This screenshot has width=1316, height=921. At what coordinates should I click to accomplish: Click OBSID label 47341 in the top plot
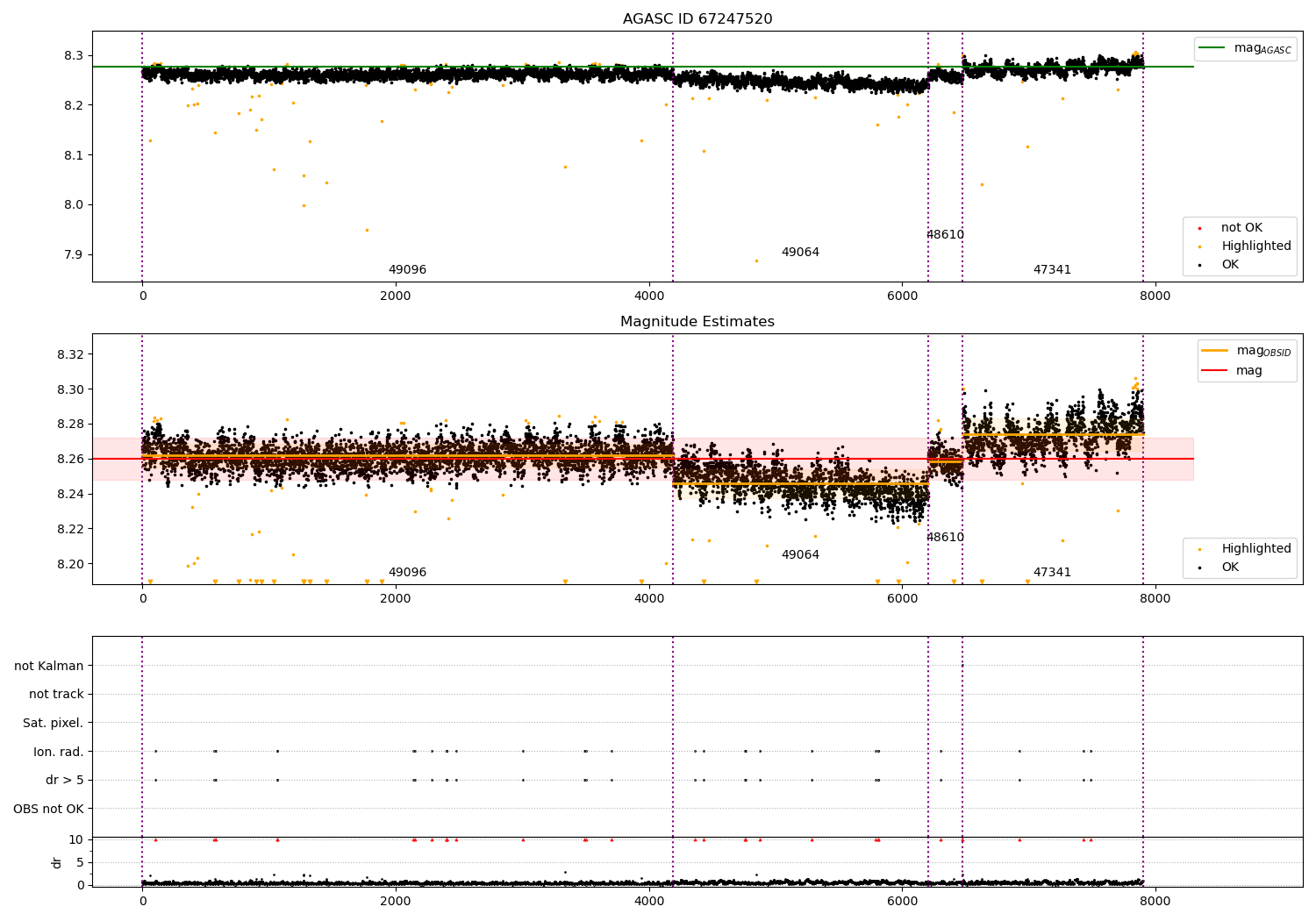pyautogui.click(x=1052, y=270)
